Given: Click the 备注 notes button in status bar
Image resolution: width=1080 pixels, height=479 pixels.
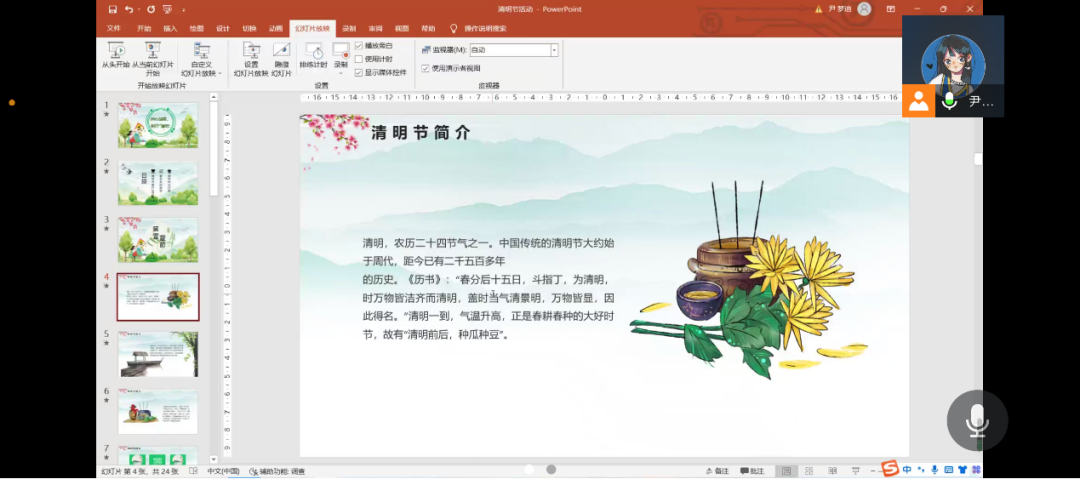Looking at the screenshot, I should 717,471.
